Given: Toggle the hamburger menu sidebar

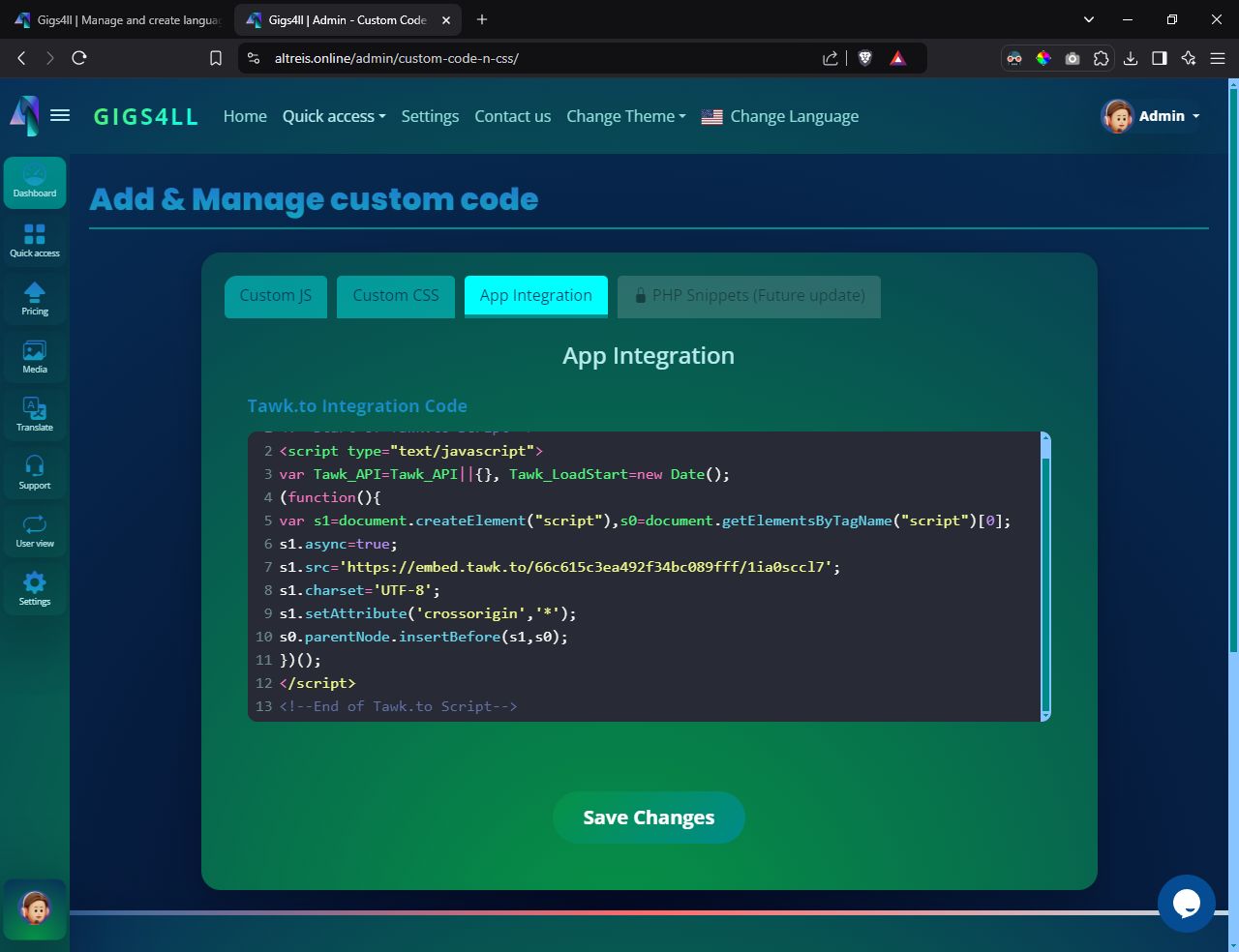Looking at the screenshot, I should pyautogui.click(x=60, y=116).
